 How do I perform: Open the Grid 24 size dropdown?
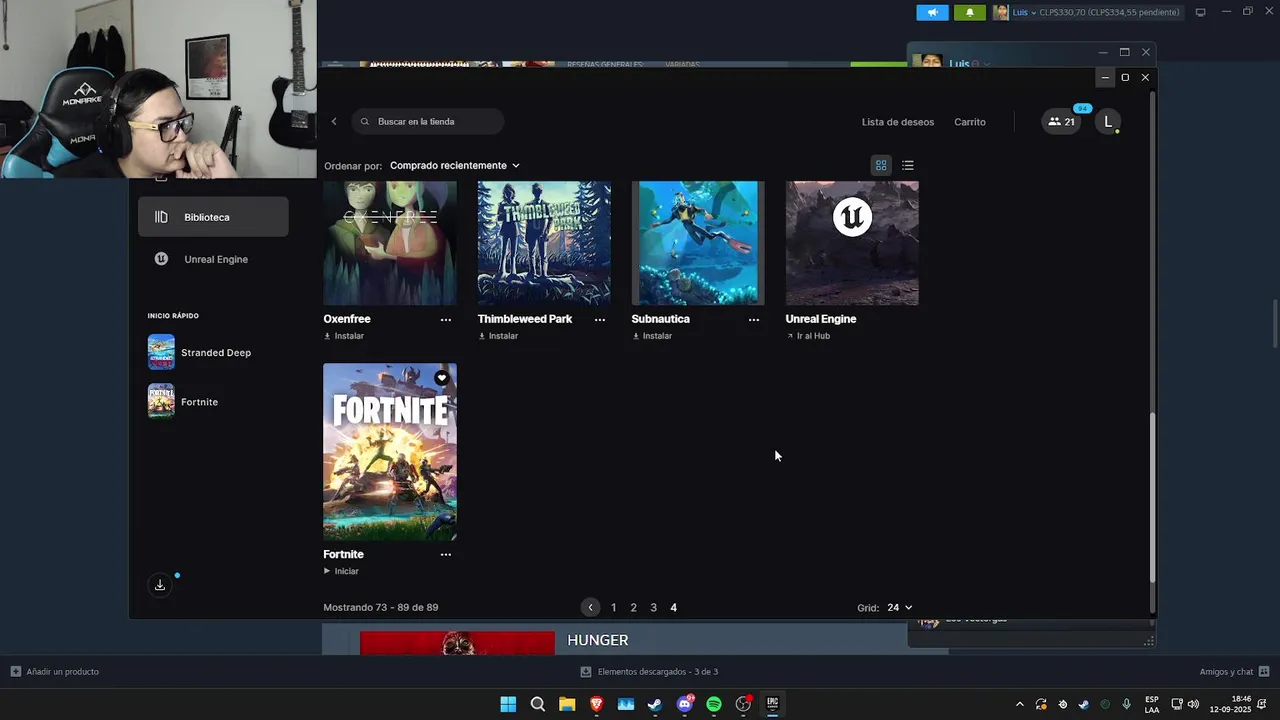(x=899, y=607)
